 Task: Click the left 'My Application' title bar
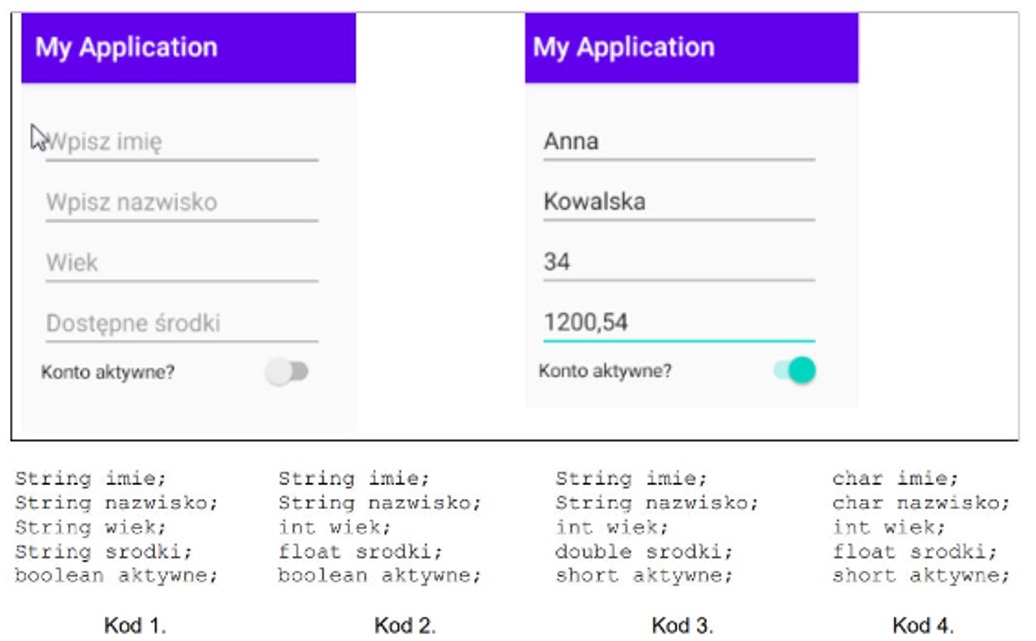188,48
